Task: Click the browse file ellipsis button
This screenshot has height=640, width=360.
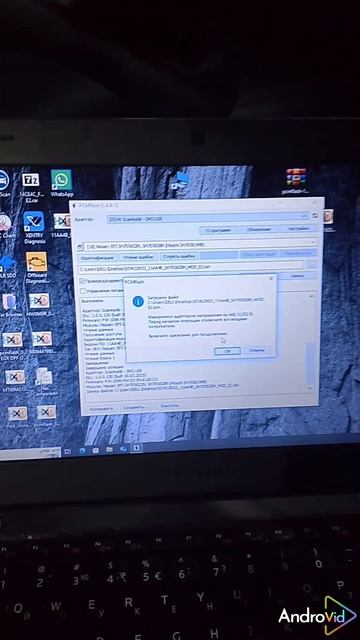Action: 312,265
